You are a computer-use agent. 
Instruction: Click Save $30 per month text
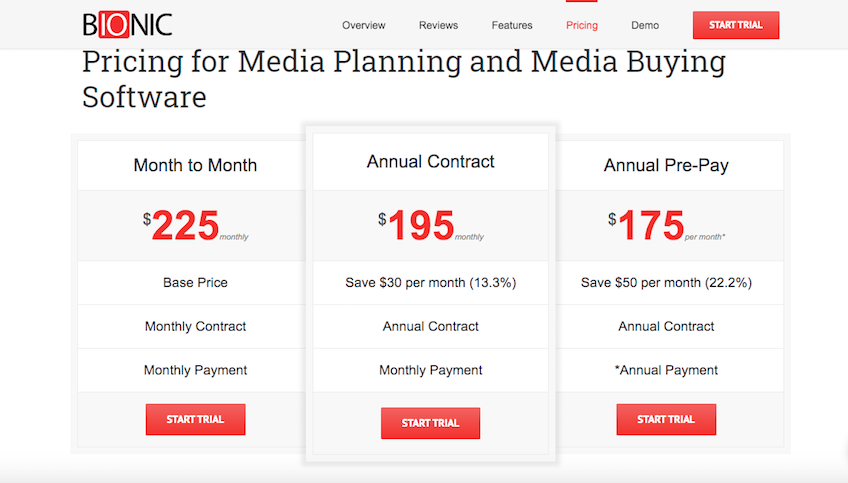pos(430,282)
